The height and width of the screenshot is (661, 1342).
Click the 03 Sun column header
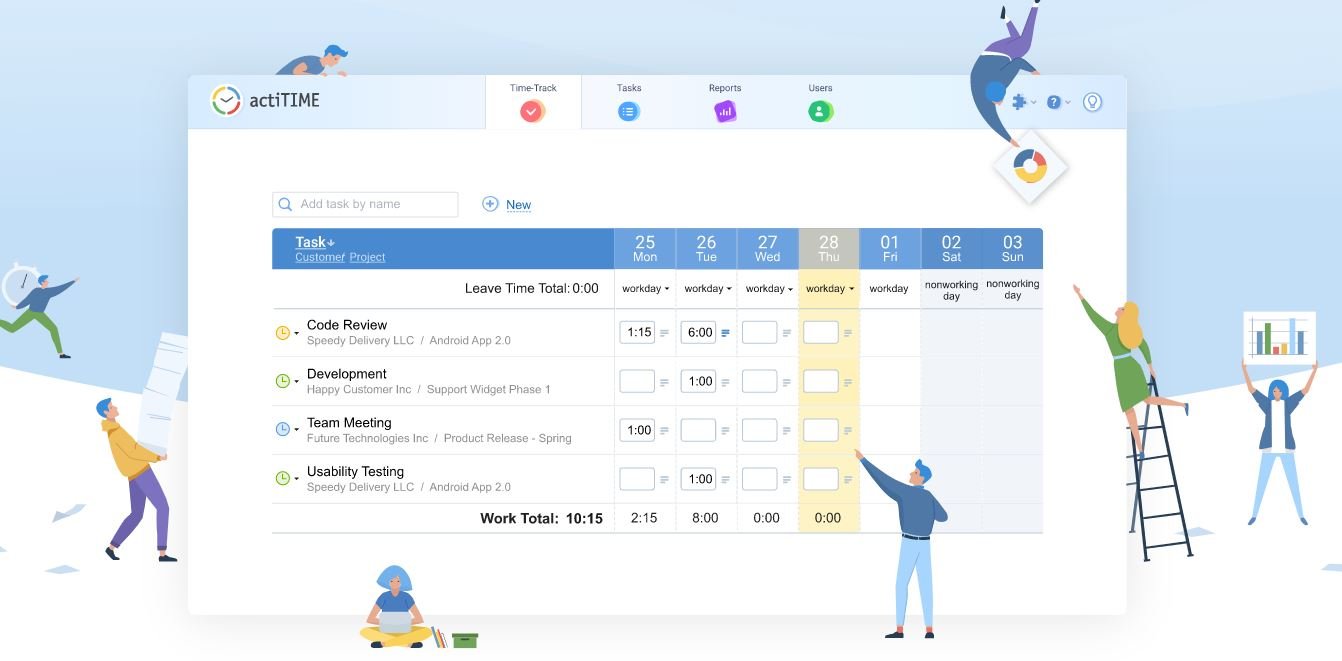click(1012, 249)
